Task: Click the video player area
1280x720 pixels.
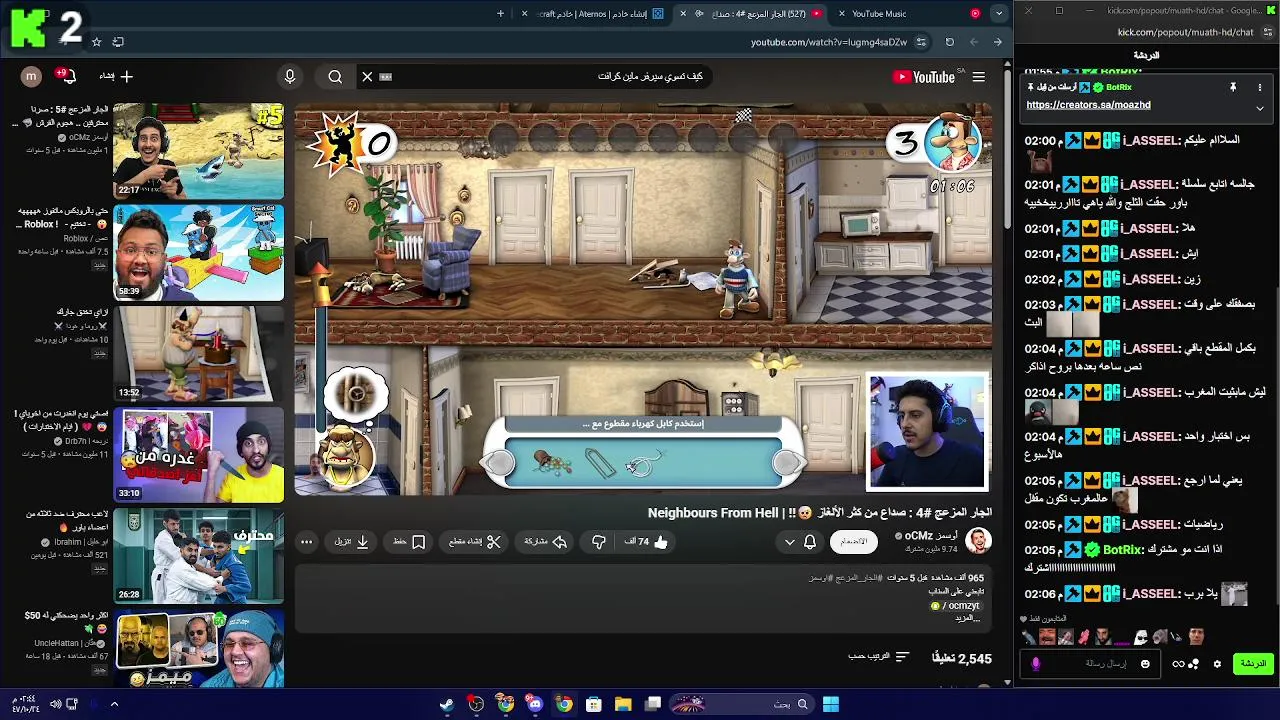Action: point(643,299)
